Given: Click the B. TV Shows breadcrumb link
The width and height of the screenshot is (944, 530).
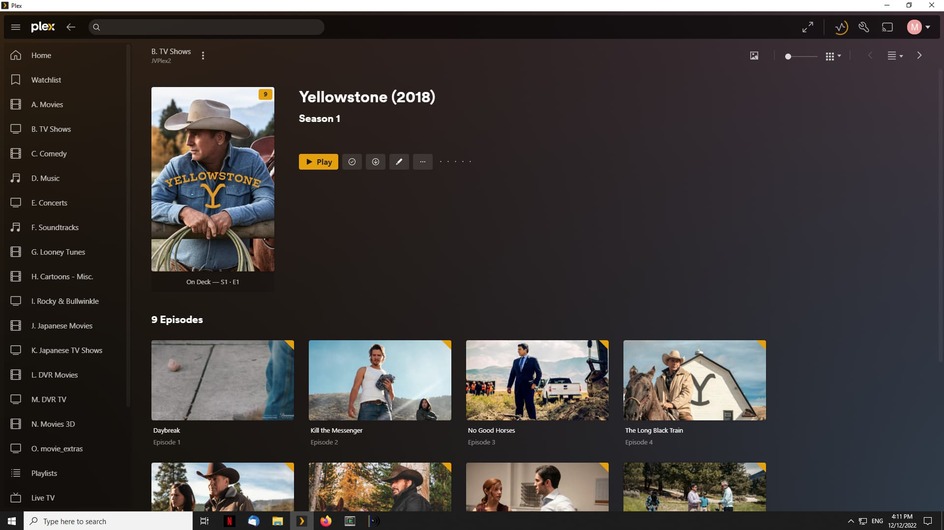Looking at the screenshot, I should pos(171,52).
